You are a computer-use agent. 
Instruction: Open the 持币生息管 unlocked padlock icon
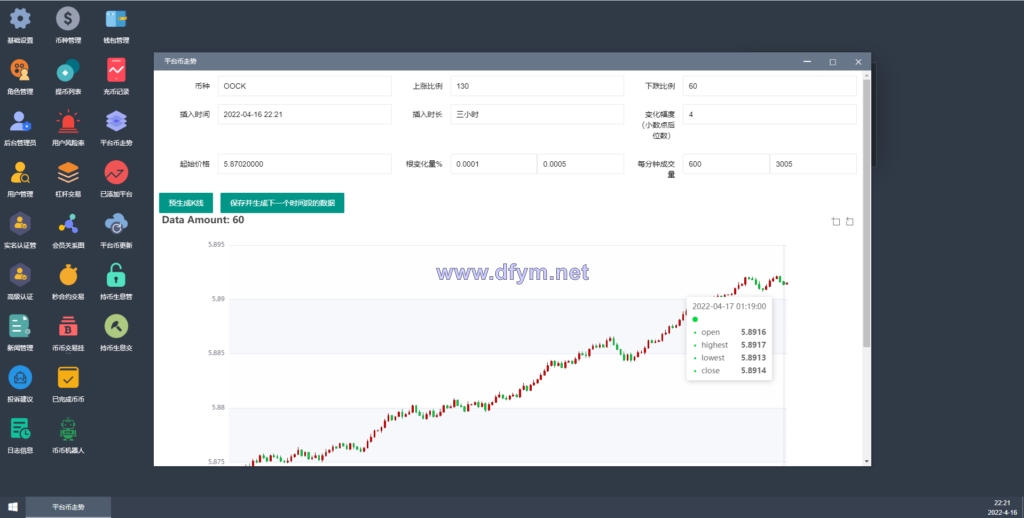click(116, 275)
